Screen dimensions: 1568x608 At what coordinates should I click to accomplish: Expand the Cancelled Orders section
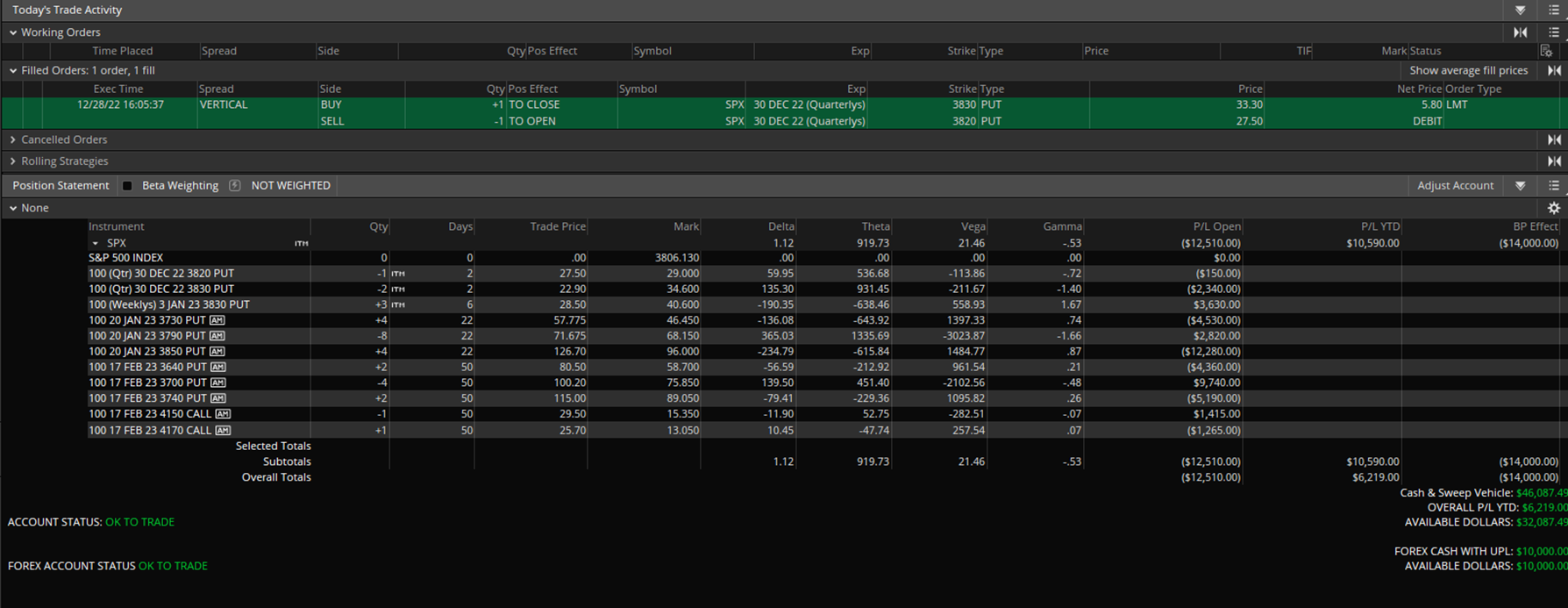tap(13, 139)
